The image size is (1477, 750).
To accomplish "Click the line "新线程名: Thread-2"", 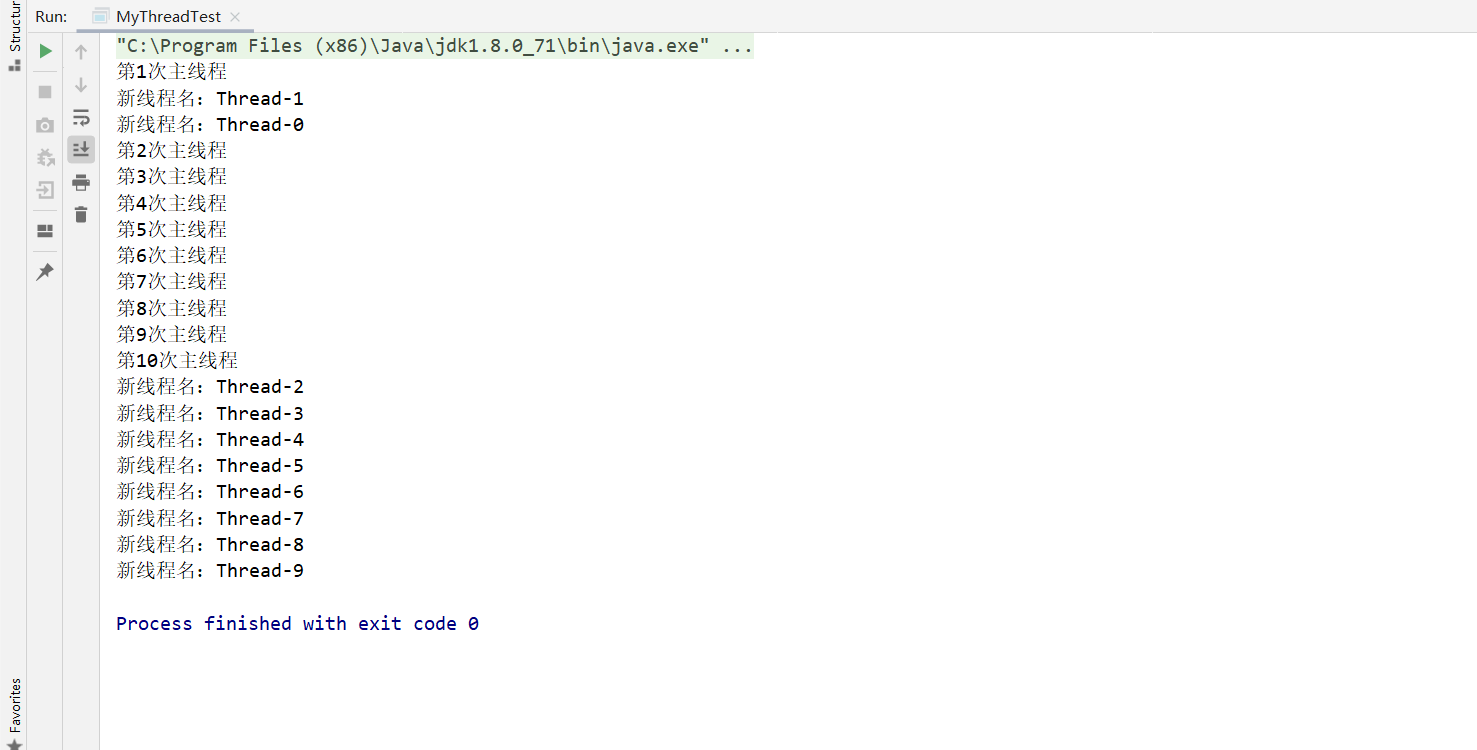I will point(210,387).
